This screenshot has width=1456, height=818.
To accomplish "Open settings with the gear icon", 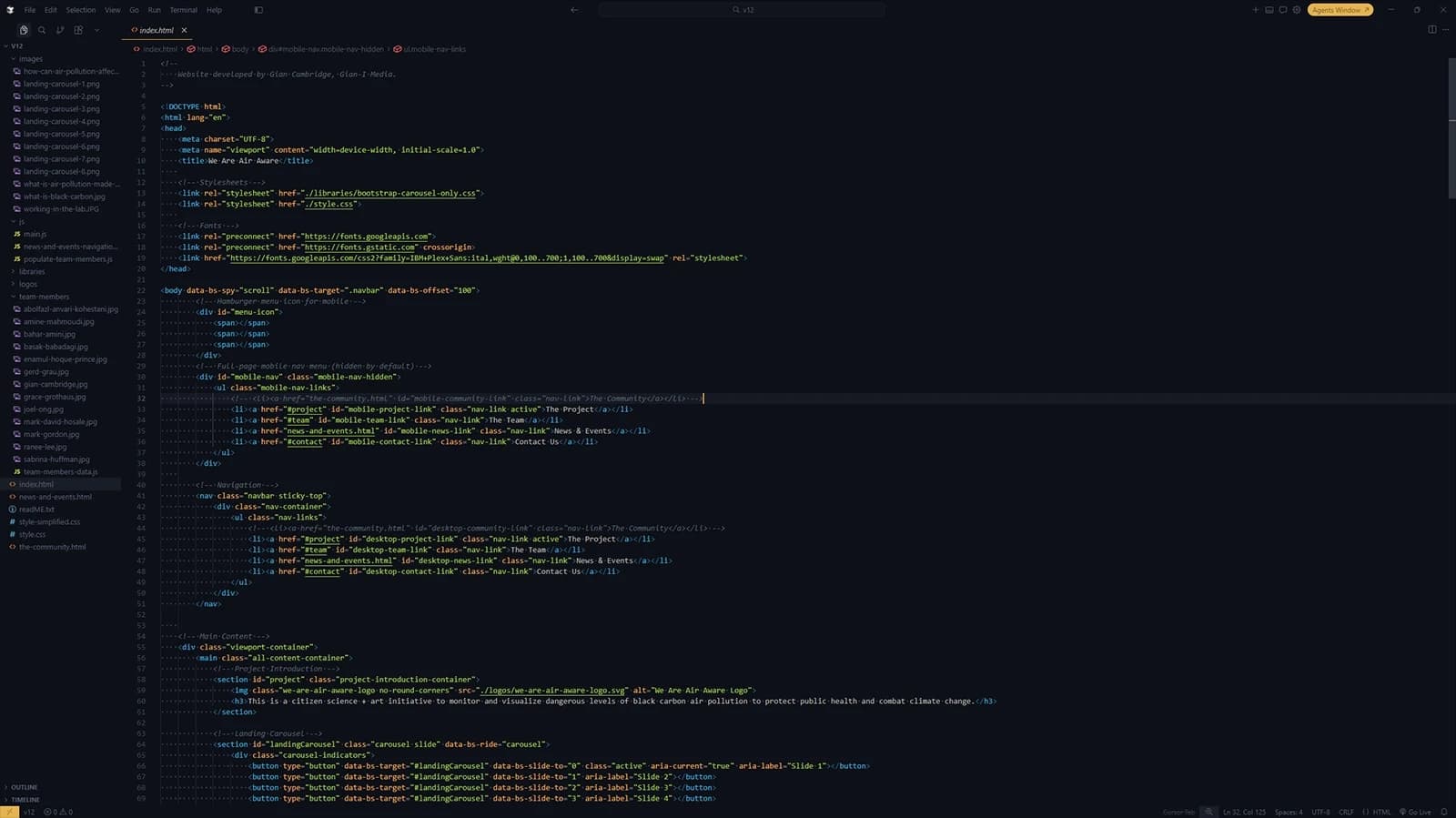I will pyautogui.click(x=1297, y=10).
